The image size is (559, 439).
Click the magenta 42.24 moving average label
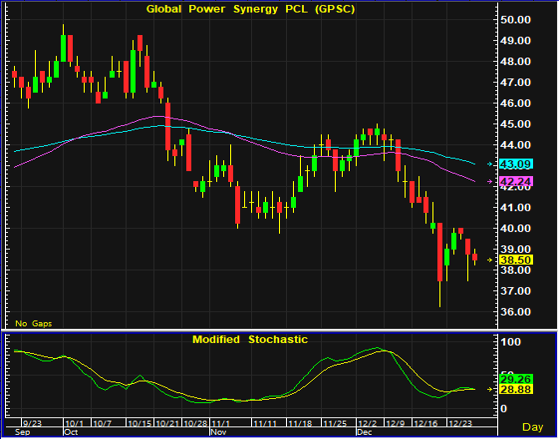pos(516,182)
